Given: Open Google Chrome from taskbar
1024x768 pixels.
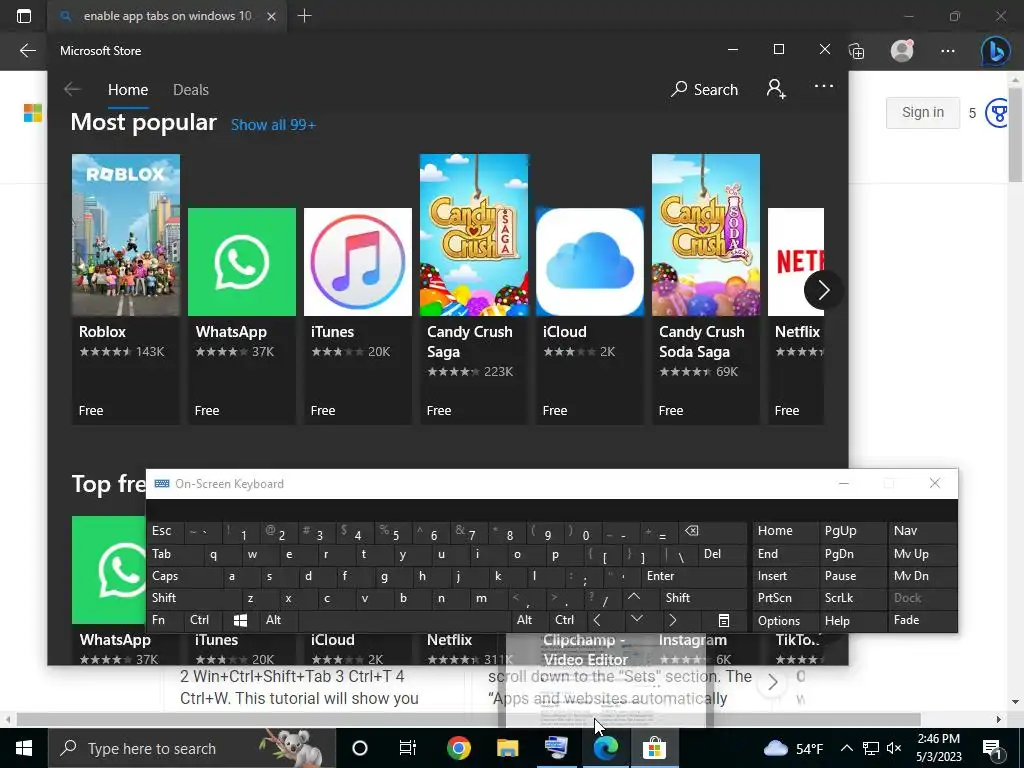Looking at the screenshot, I should click(458, 748).
